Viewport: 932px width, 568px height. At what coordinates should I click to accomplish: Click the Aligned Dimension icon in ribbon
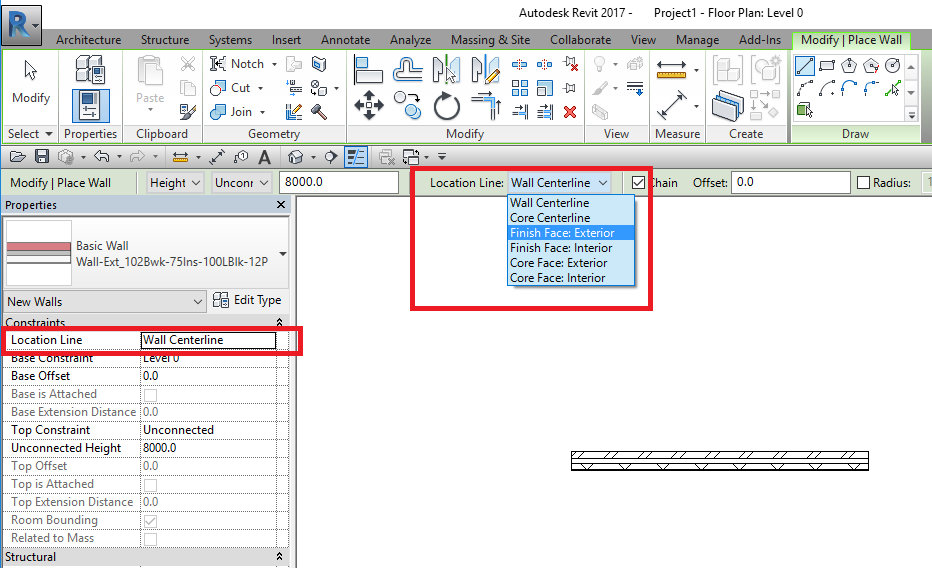[672, 105]
